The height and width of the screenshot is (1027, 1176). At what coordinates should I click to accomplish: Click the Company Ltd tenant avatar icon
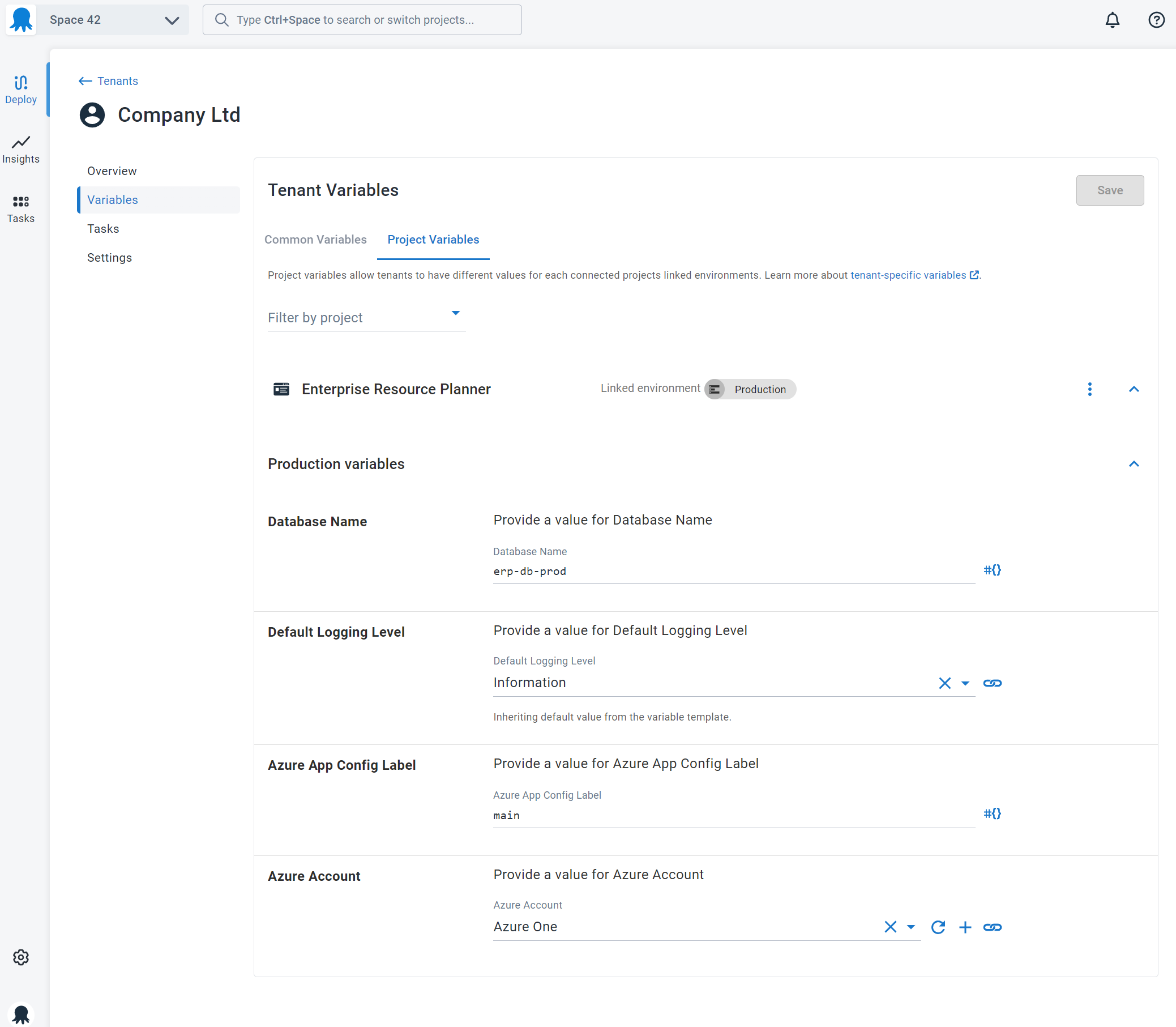pos(92,114)
